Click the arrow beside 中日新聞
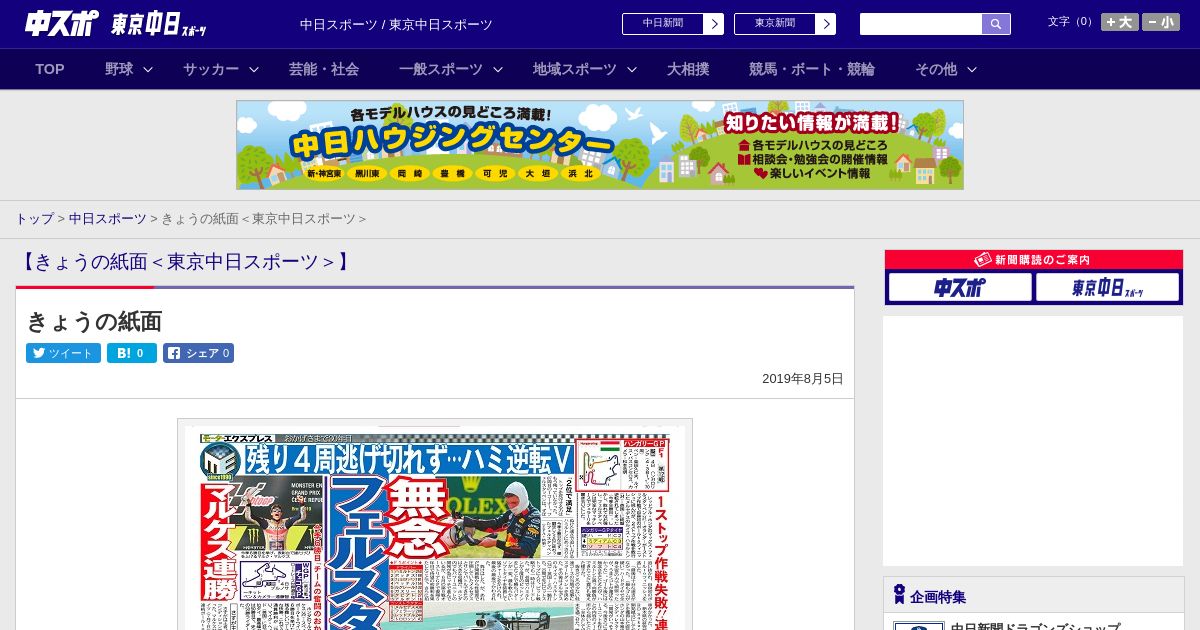Image resolution: width=1200 pixels, height=630 pixels. 714,24
